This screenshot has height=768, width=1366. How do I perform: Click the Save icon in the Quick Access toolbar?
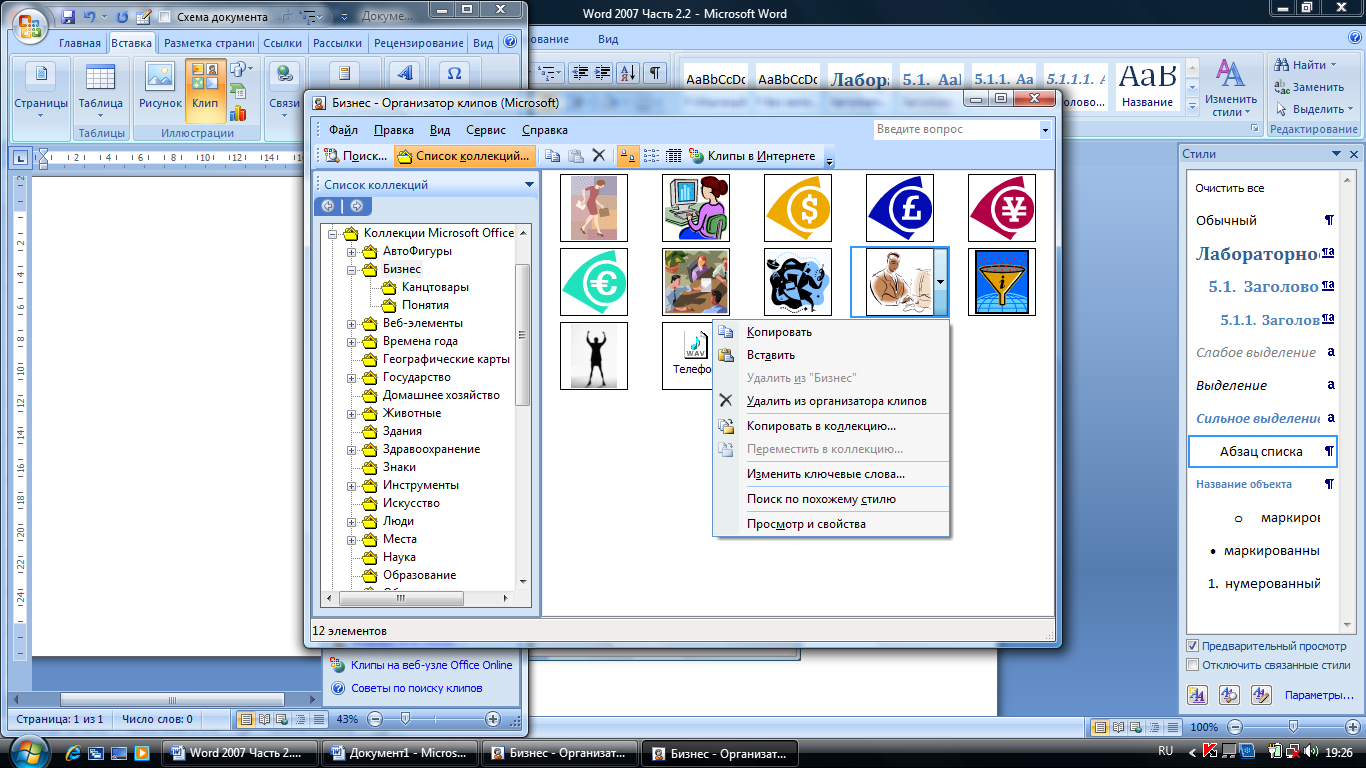coord(68,17)
